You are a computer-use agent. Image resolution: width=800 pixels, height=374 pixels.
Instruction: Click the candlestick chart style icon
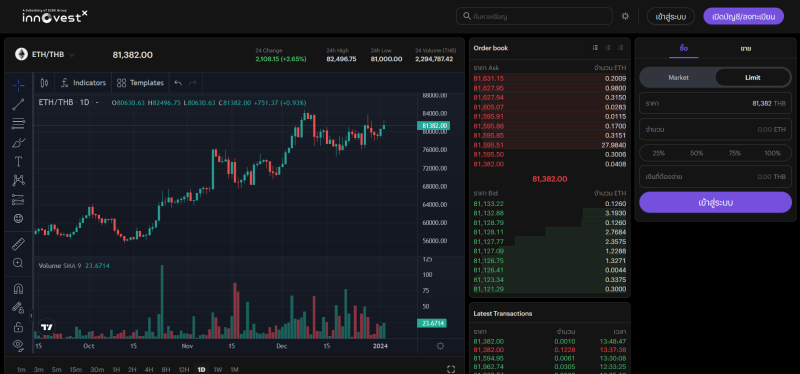44,83
